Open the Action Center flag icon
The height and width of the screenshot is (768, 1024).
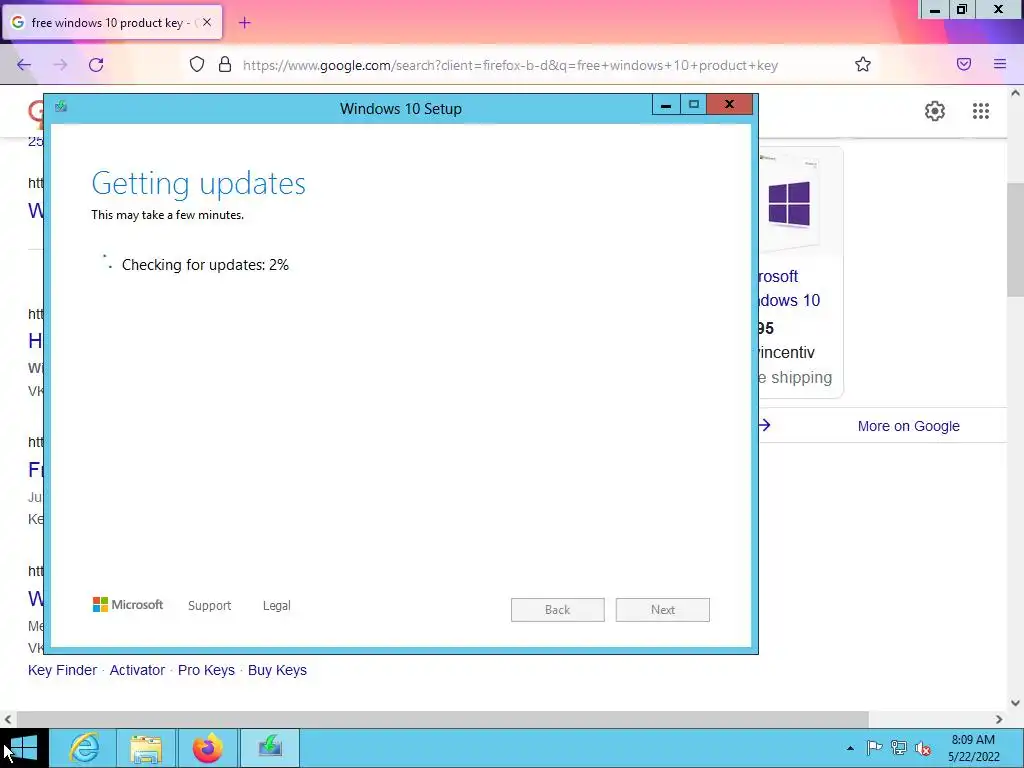point(874,748)
